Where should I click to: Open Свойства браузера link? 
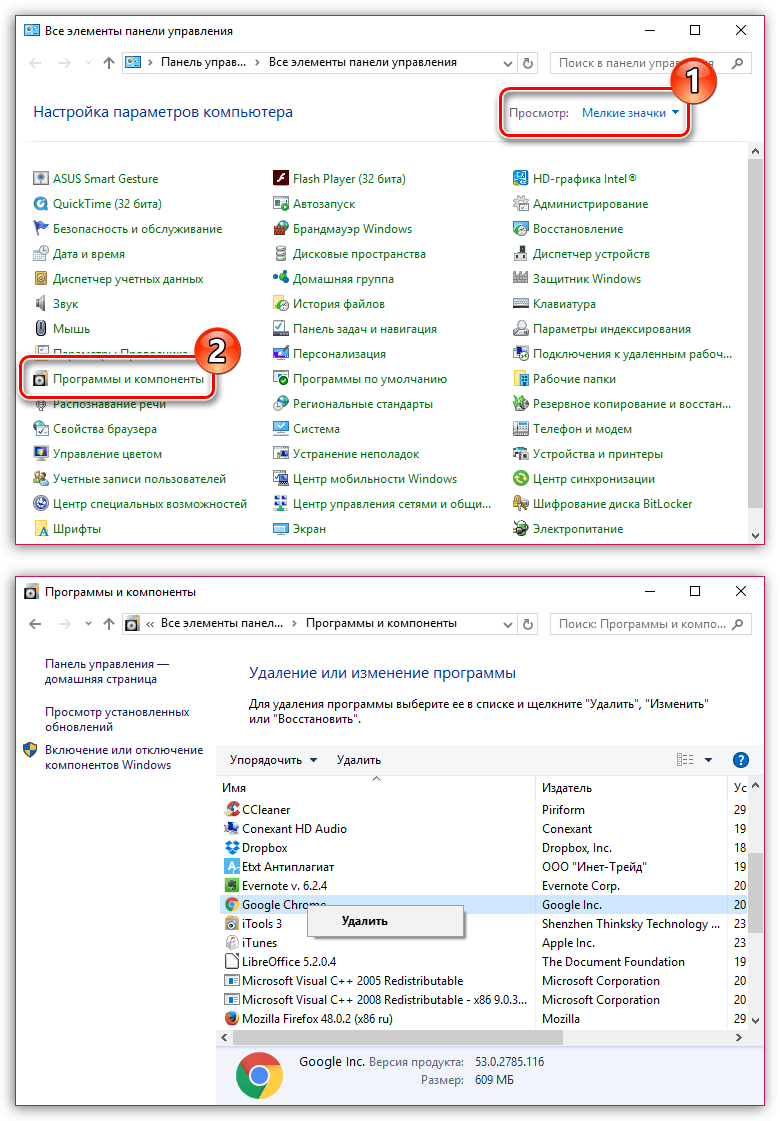pos(104,429)
